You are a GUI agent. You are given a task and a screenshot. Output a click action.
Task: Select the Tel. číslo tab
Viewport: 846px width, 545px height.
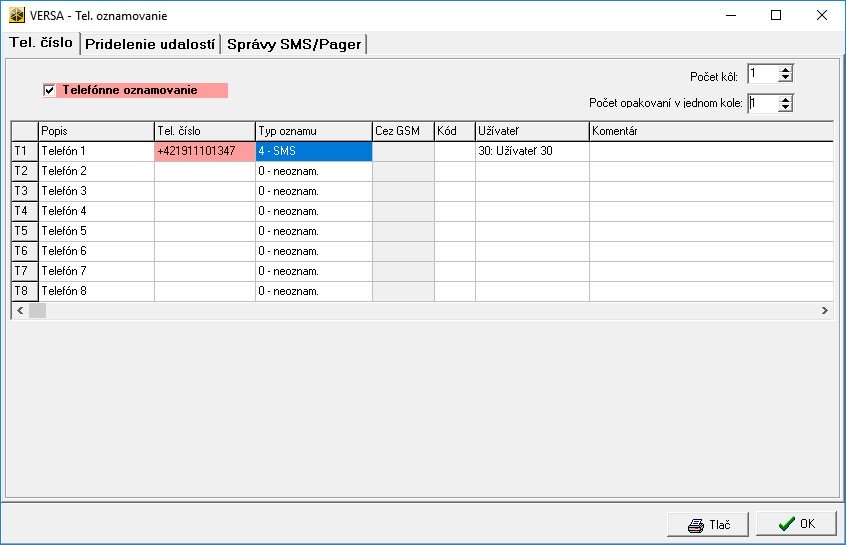[x=41, y=43]
